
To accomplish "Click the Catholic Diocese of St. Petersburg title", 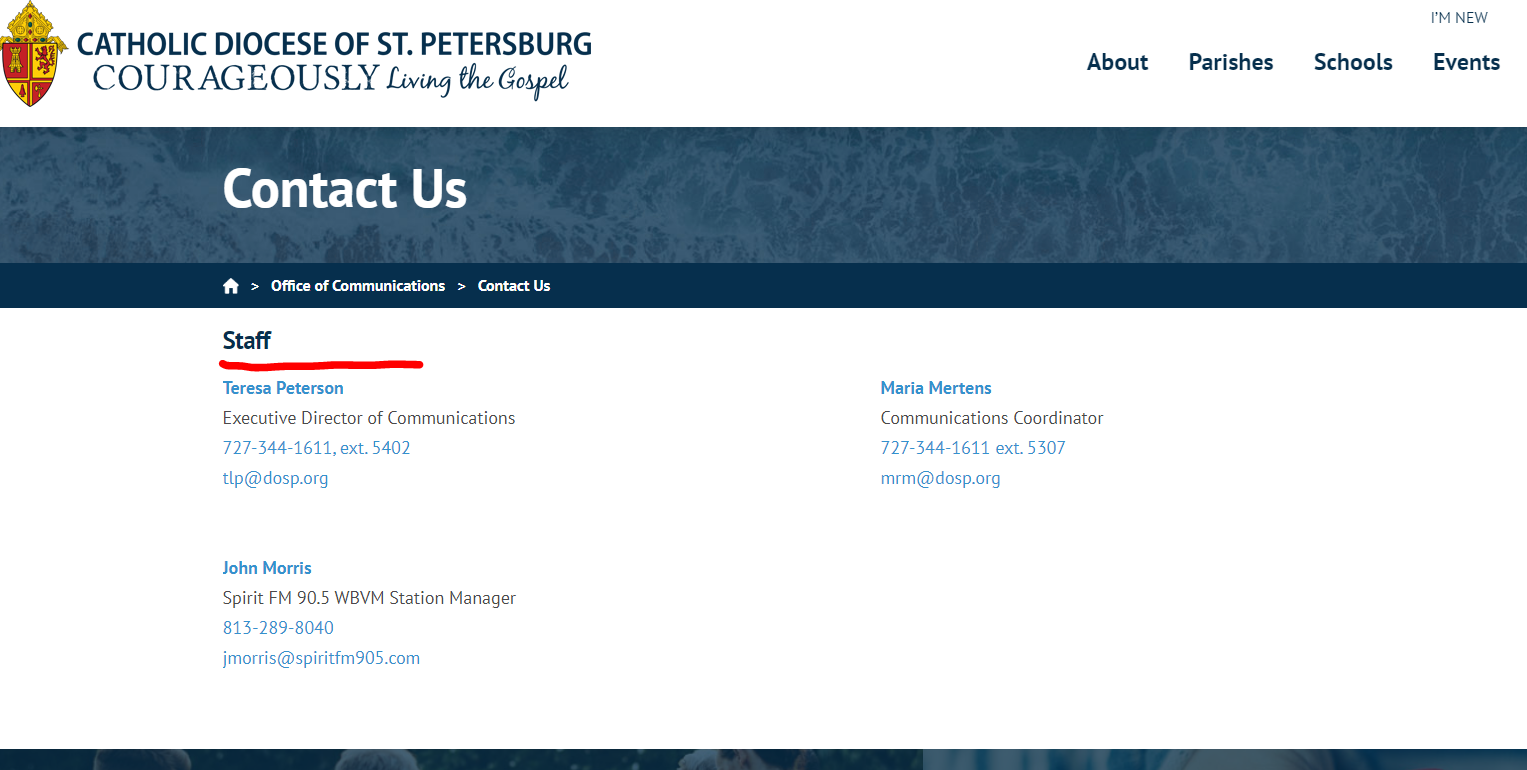I will (334, 44).
